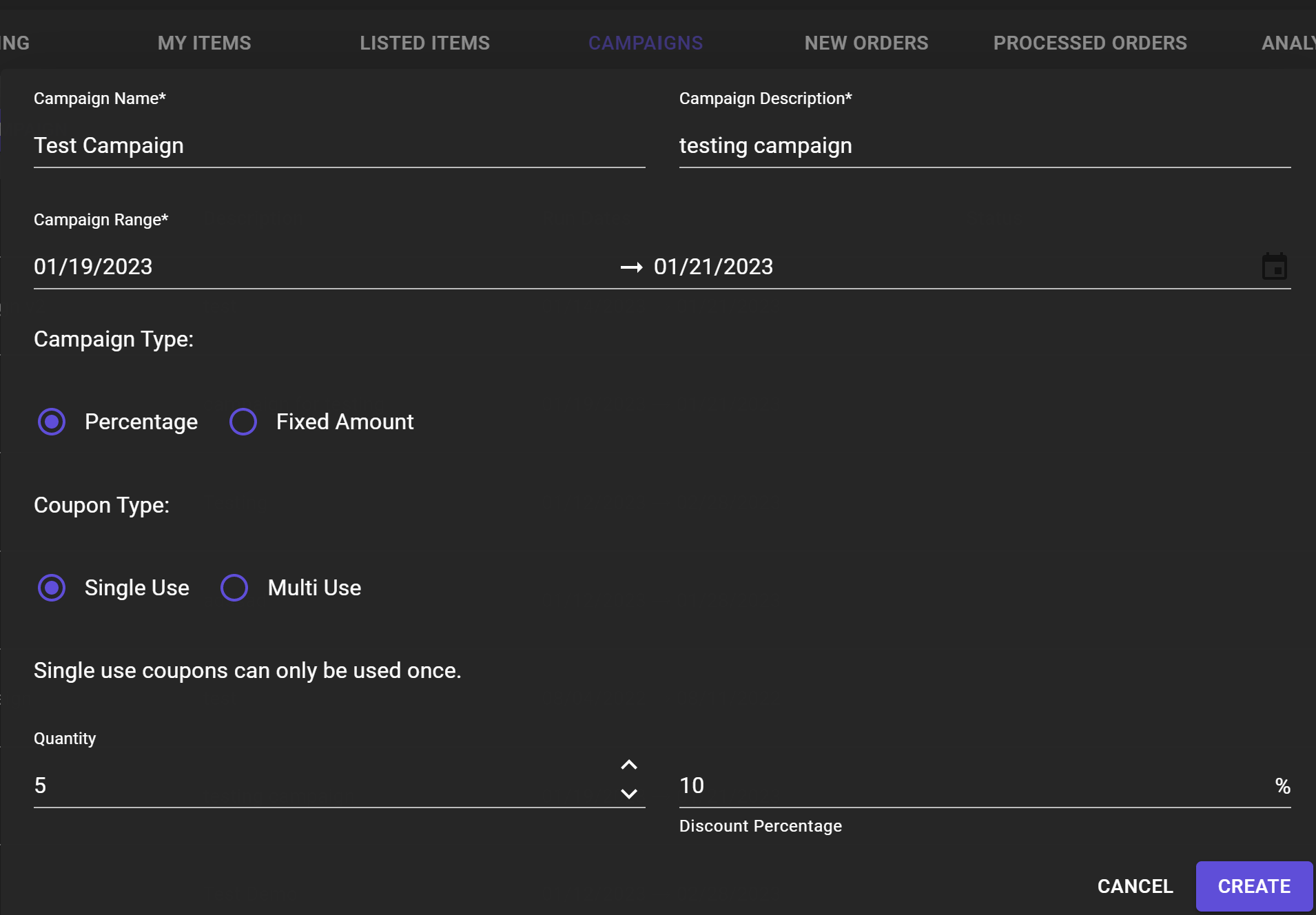
Task: Switch to the Campaigns tab
Action: 646,43
